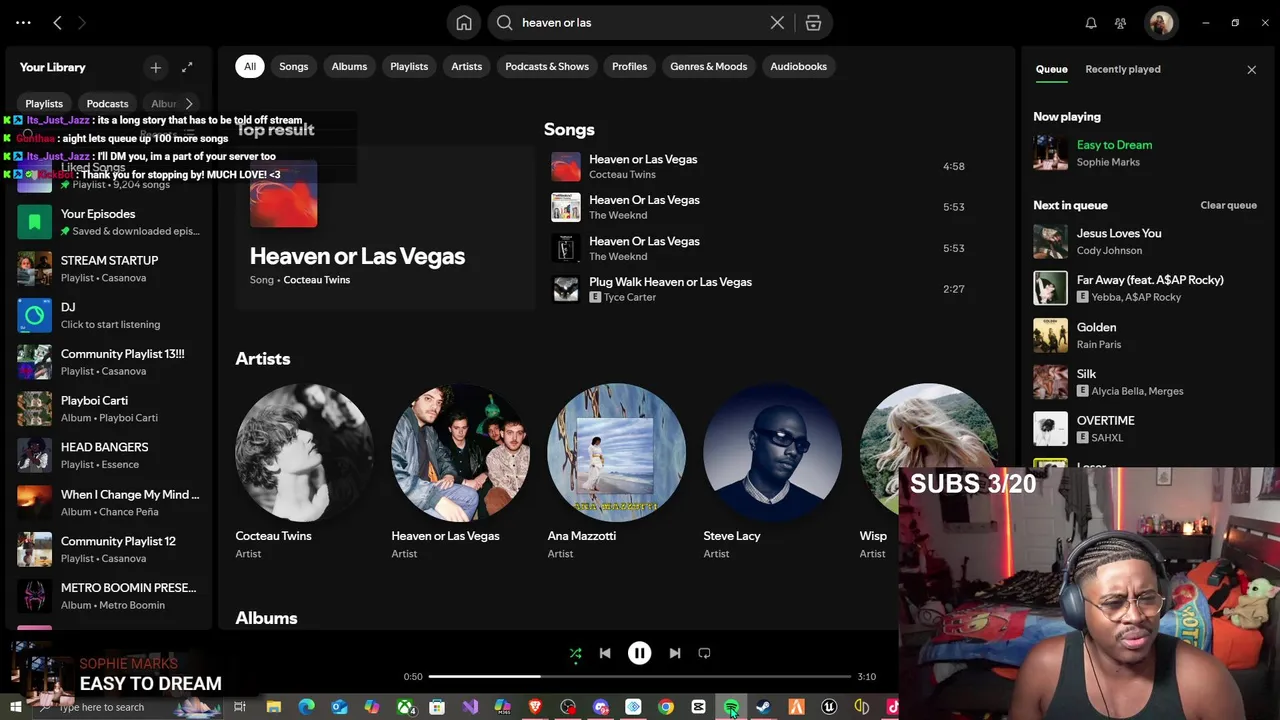1280x720 pixels.
Task: Open the Xbox app taskbar icon
Action: point(405,707)
